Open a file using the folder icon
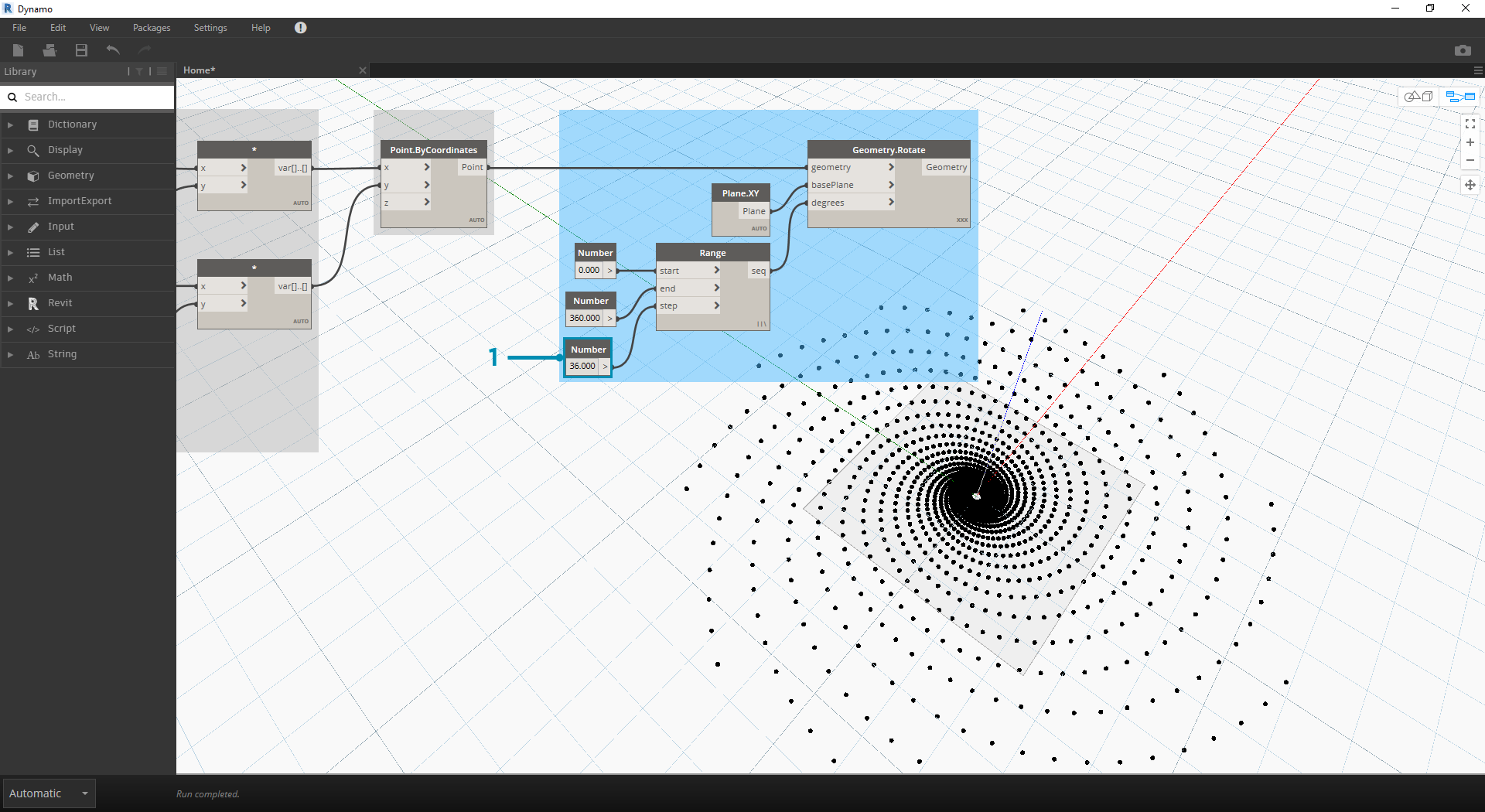Screen dimensions: 1485x812 click(49, 50)
